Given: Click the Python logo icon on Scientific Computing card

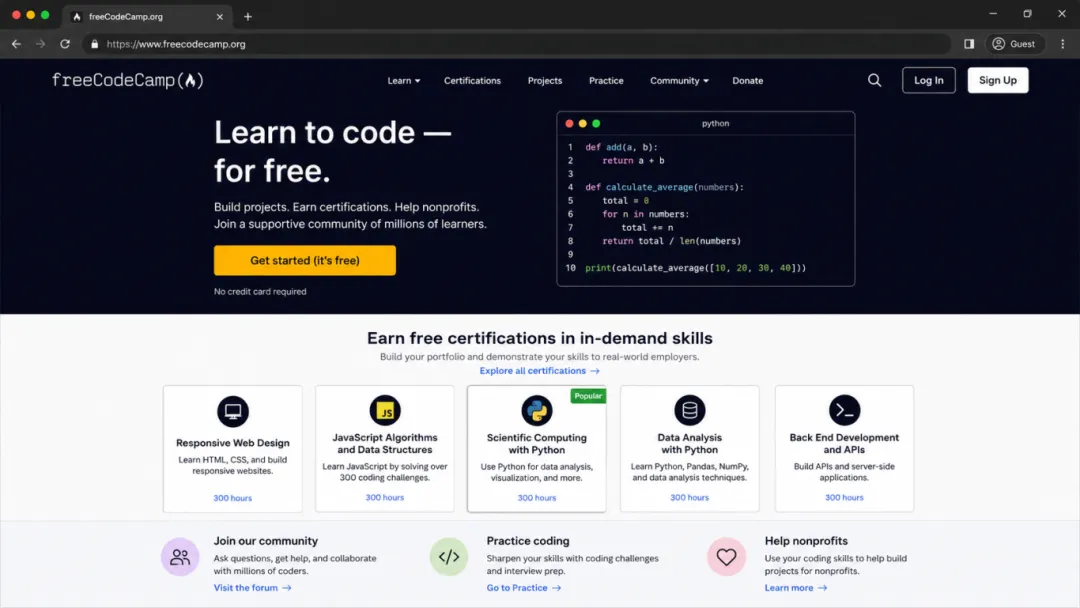Looking at the screenshot, I should pos(537,410).
